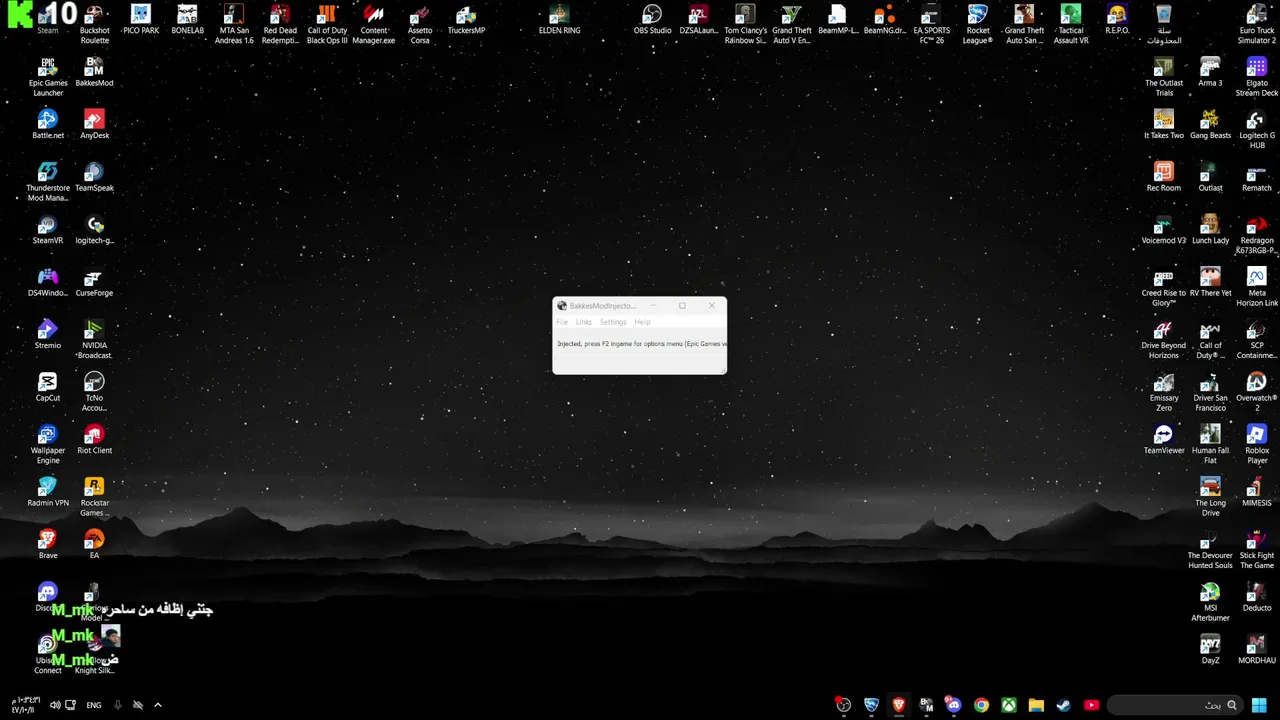The image size is (1280, 720).
Task: Select Red Dead Redemption desktop icon
Action: coord(280,25)
